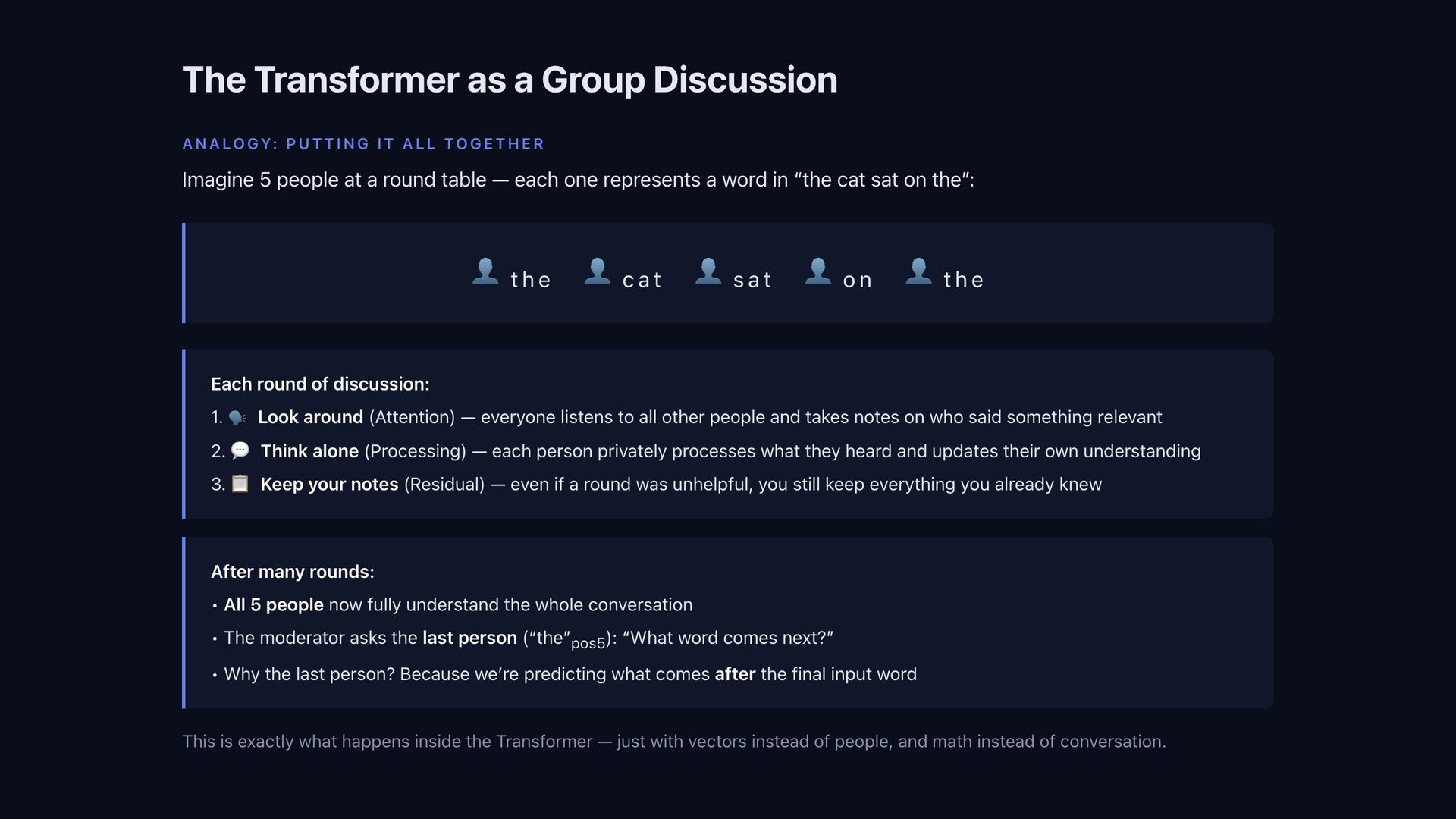Click the bold word "after" in last bullet
This screenshot has width=1456, height=819.
click(735, 674)
